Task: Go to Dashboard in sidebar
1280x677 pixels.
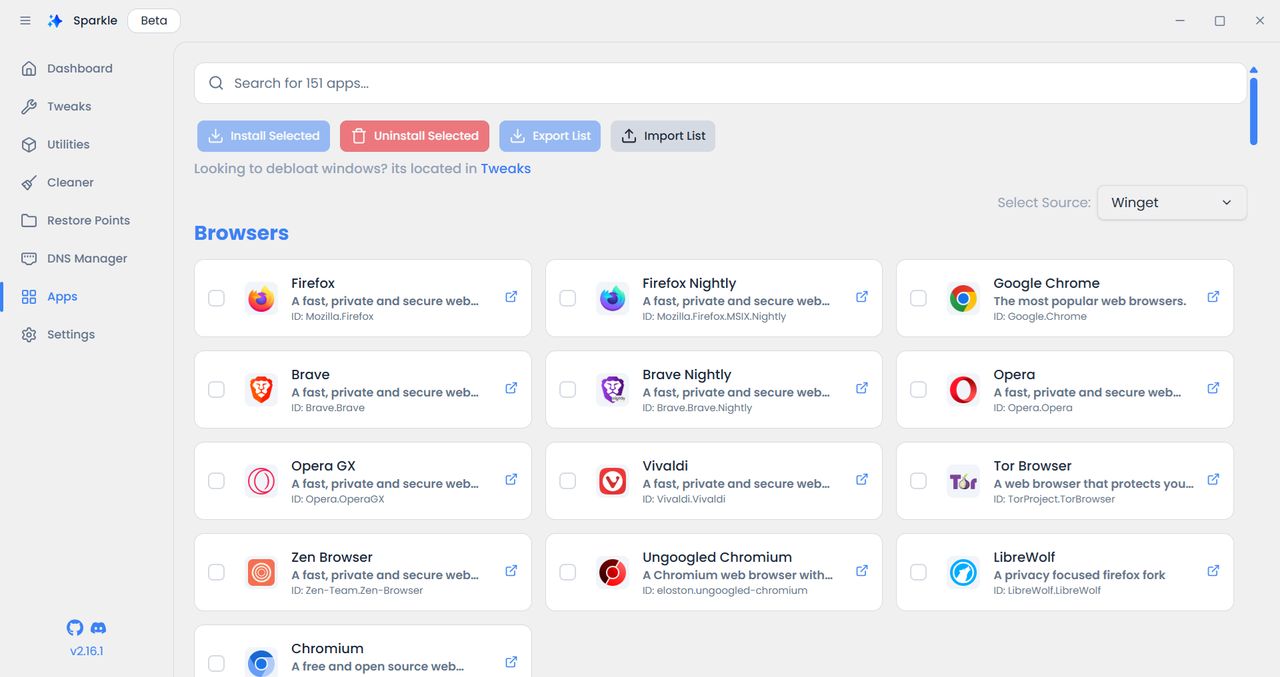Action: [x=87, y=69]
